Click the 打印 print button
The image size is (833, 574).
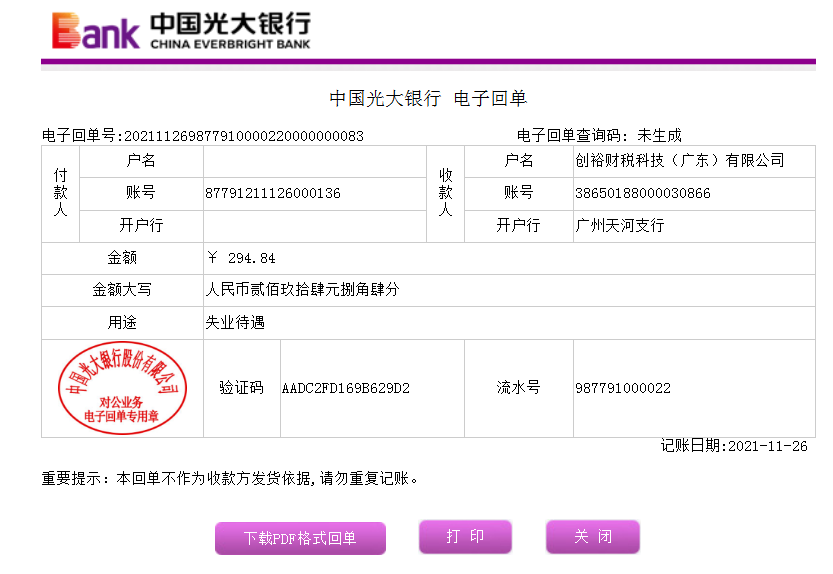point(465,536)
